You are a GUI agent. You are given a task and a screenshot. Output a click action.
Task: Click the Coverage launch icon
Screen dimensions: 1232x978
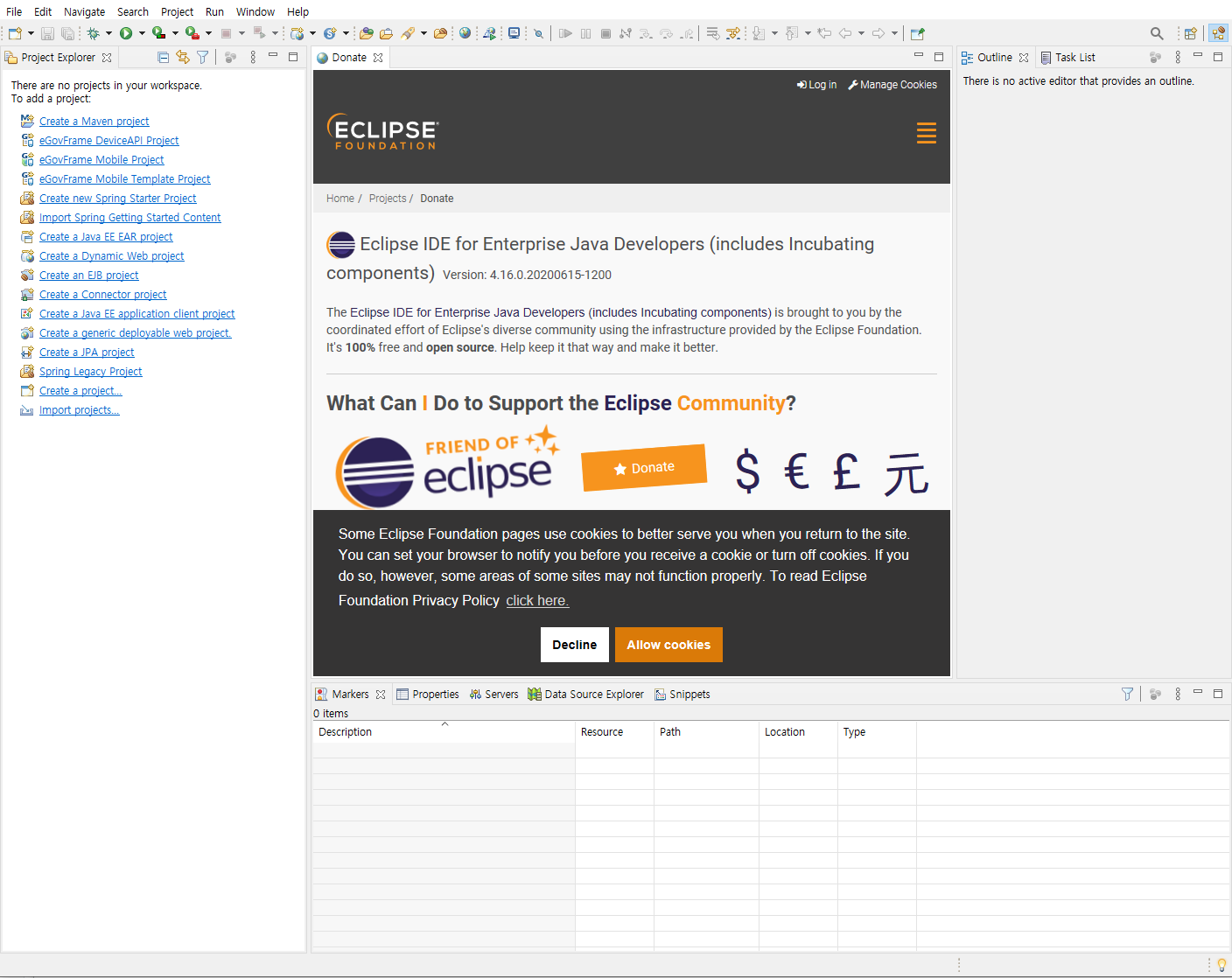(158, 33)
